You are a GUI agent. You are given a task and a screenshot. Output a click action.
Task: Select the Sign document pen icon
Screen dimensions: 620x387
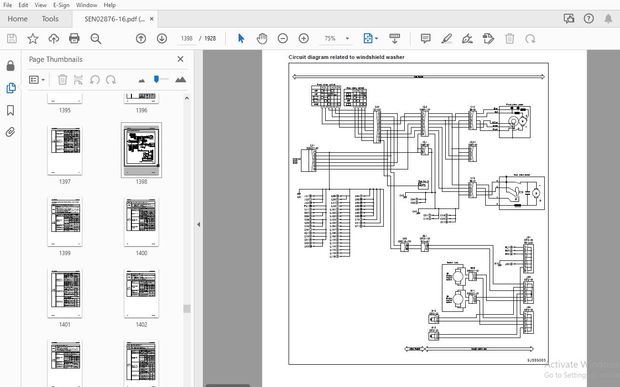[x=467, y=38]
